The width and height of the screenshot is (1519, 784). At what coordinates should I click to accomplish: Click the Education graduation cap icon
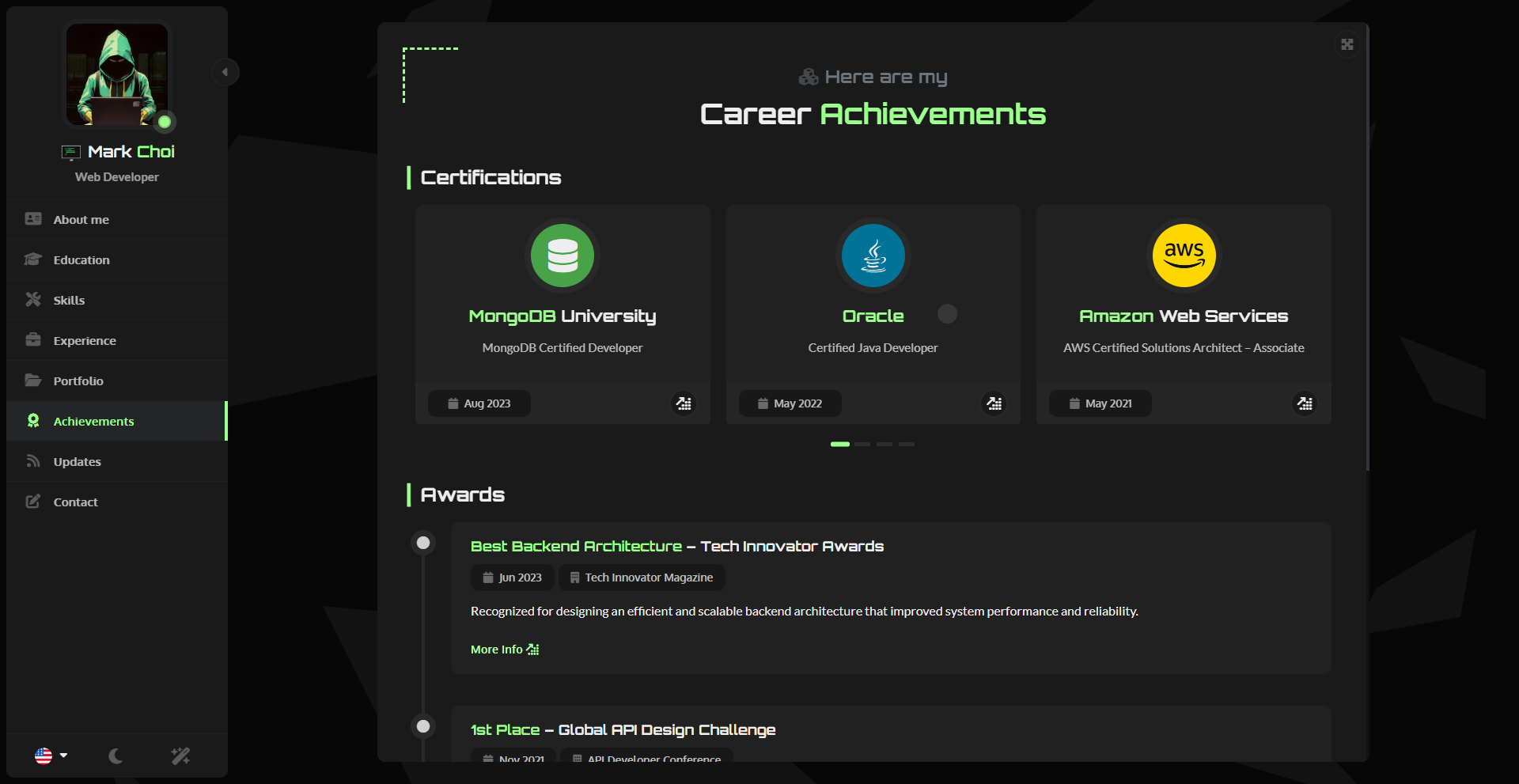33,259
